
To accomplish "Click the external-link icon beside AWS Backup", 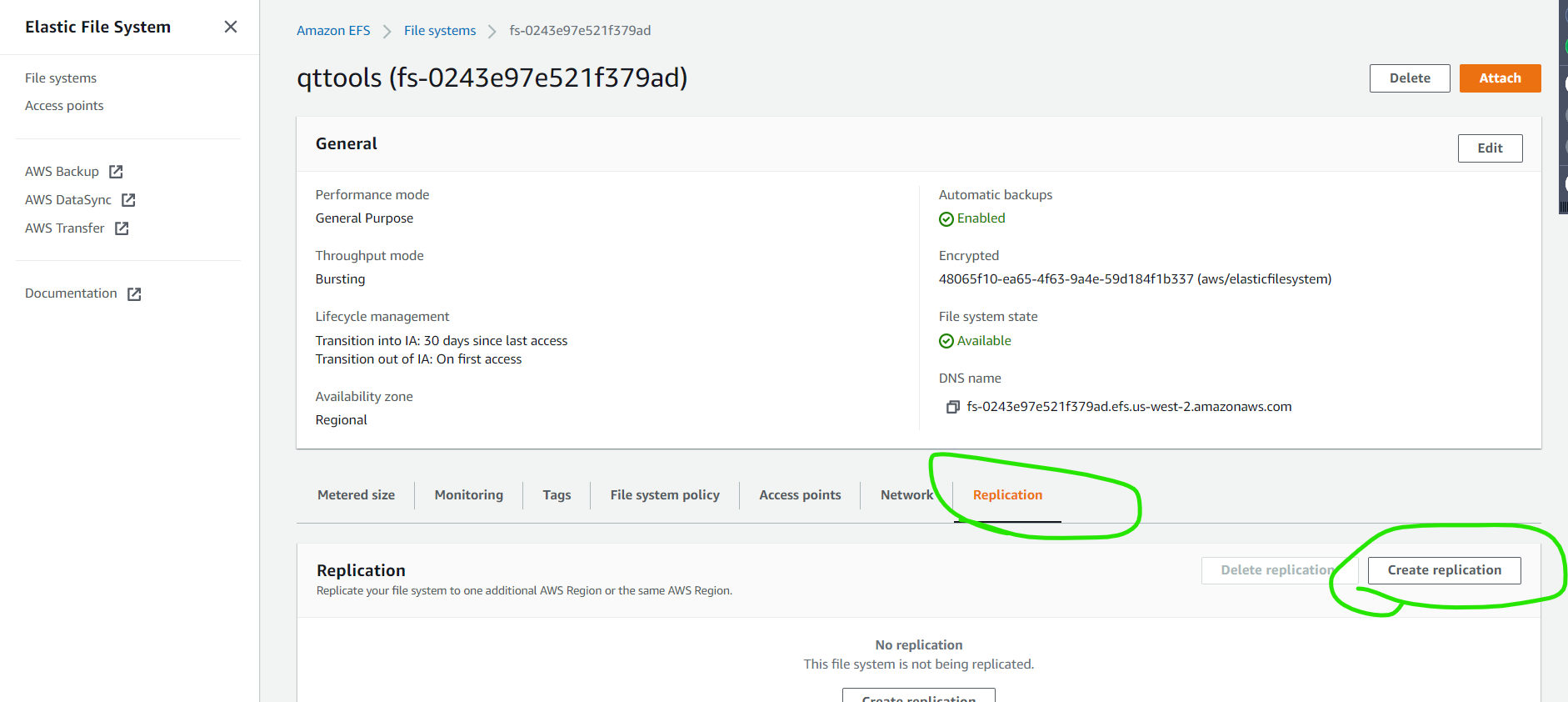I will (x=116, y=172).
